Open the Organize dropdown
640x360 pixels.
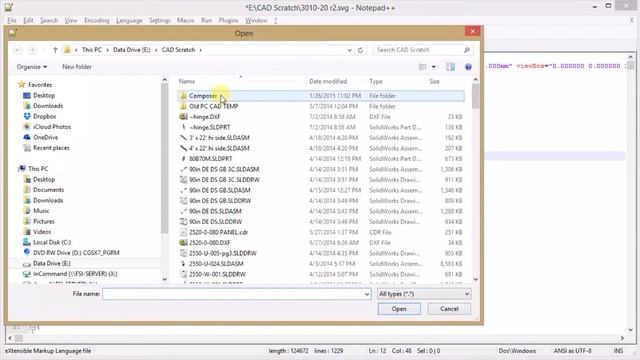point(32,67)
